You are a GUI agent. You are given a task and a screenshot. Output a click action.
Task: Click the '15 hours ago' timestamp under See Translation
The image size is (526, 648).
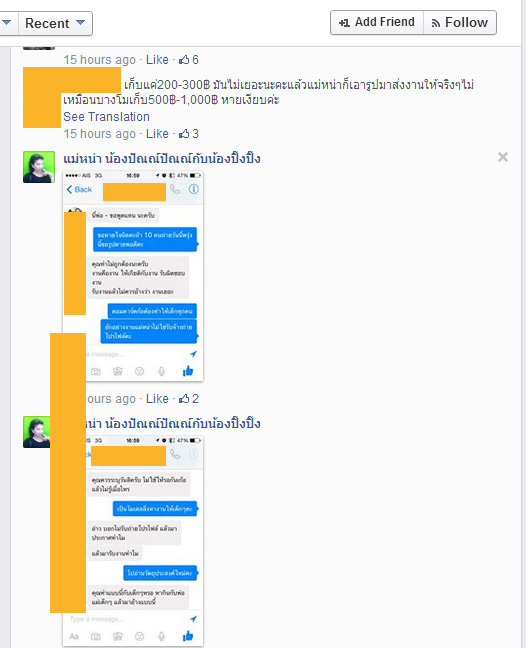click(100, 134)
